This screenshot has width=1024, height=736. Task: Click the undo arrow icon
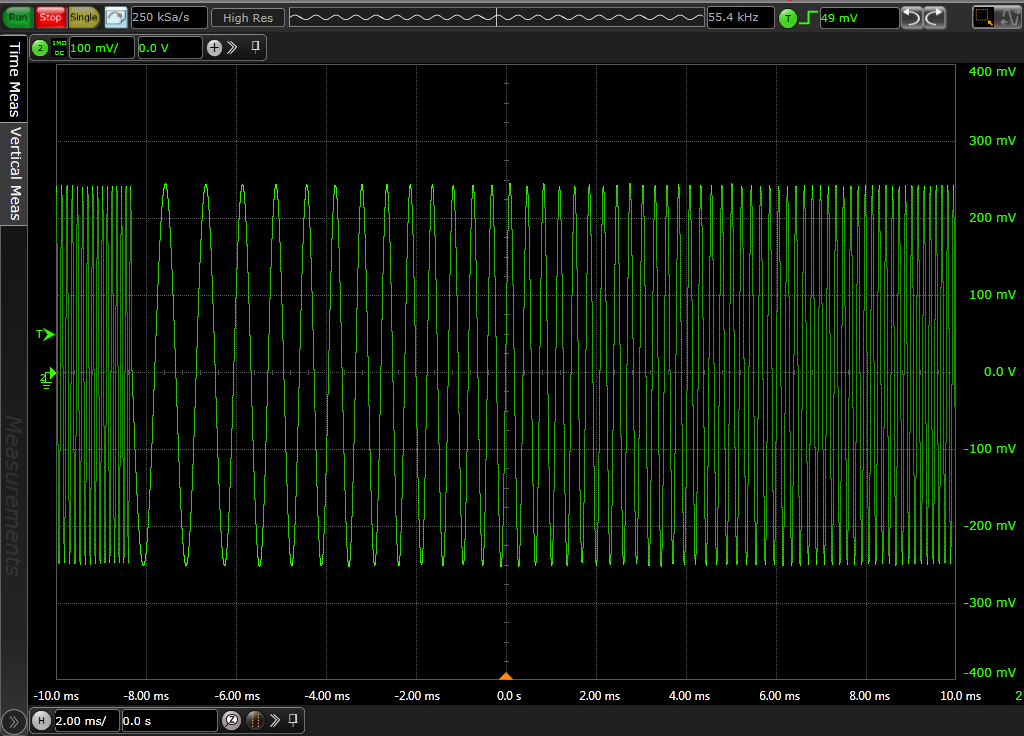[911, 17]
